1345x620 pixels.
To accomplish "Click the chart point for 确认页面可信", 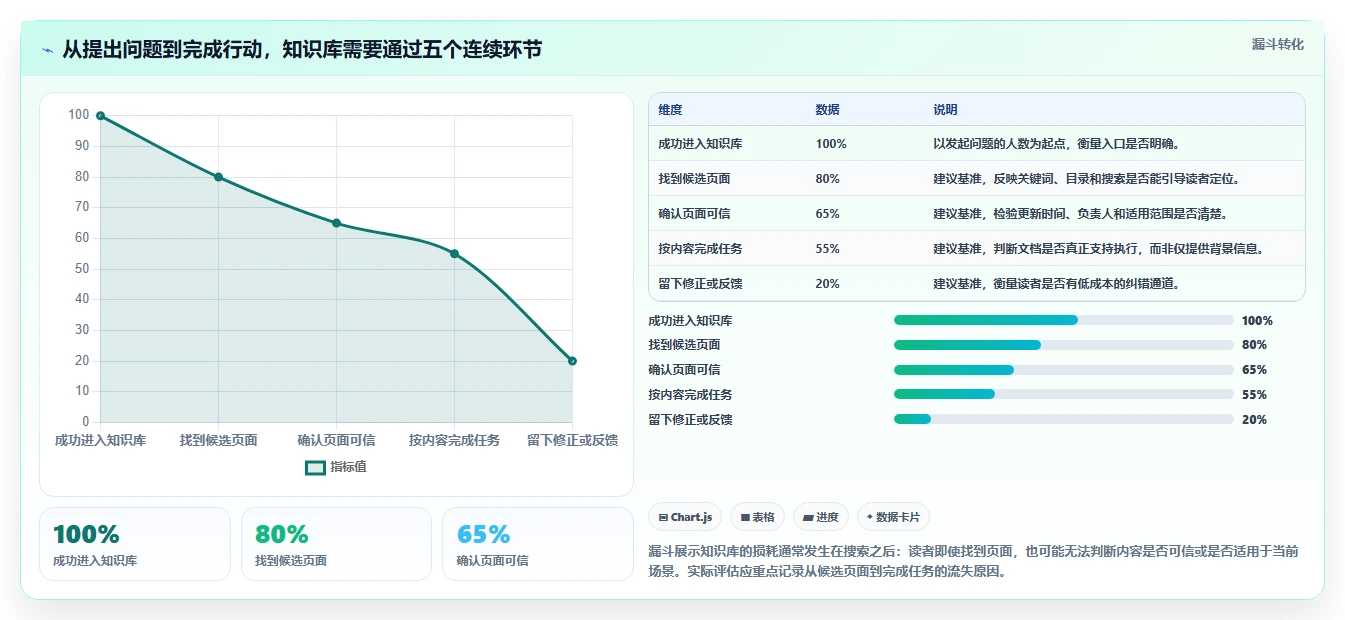I will pyautogui.click(x=336, y=223).
